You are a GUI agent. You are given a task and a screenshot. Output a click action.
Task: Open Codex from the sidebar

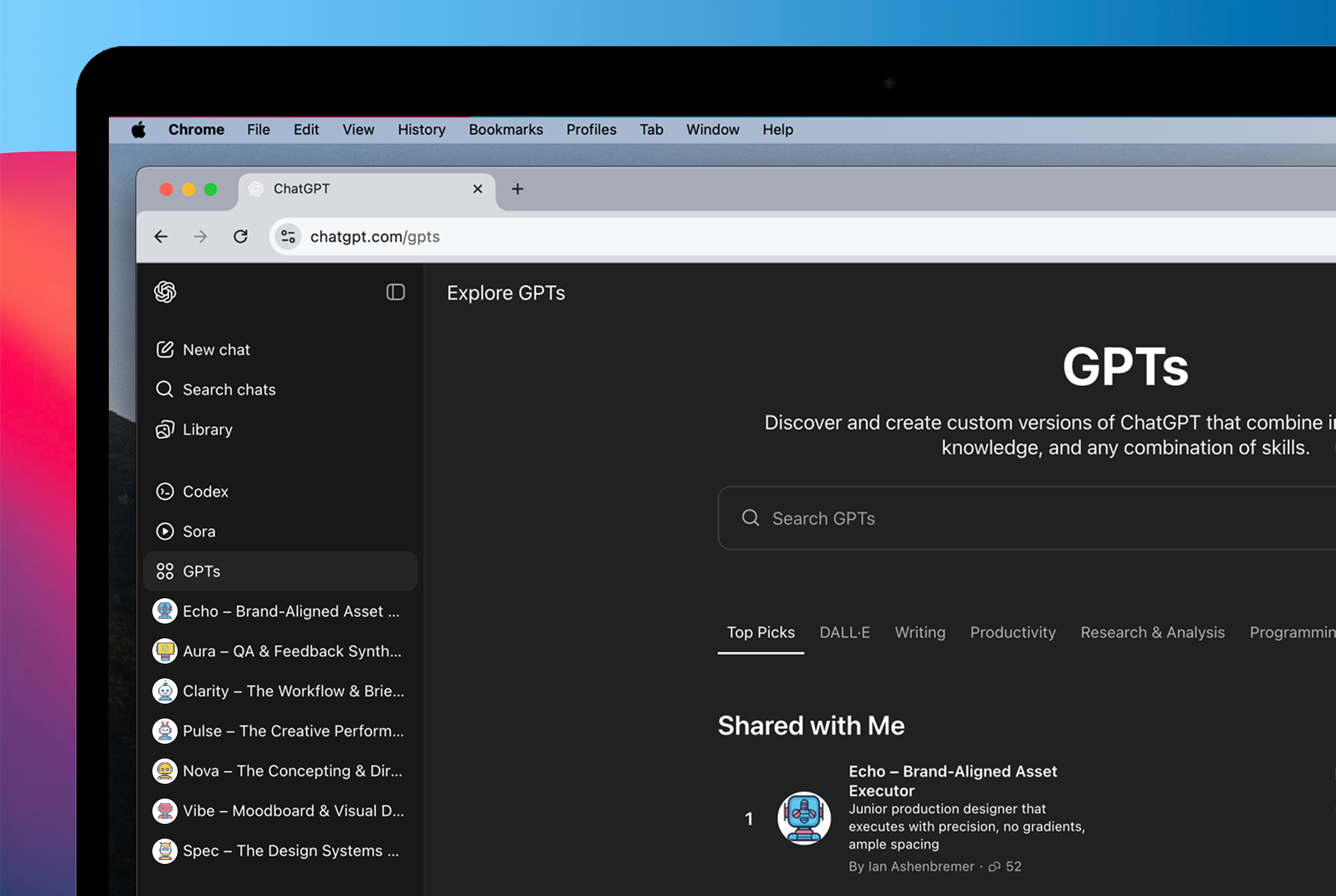click(x=205, y=491)
